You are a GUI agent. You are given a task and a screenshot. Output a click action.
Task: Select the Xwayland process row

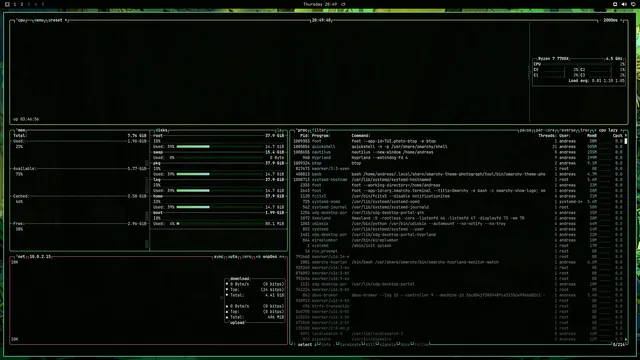(x=458, y=218)
